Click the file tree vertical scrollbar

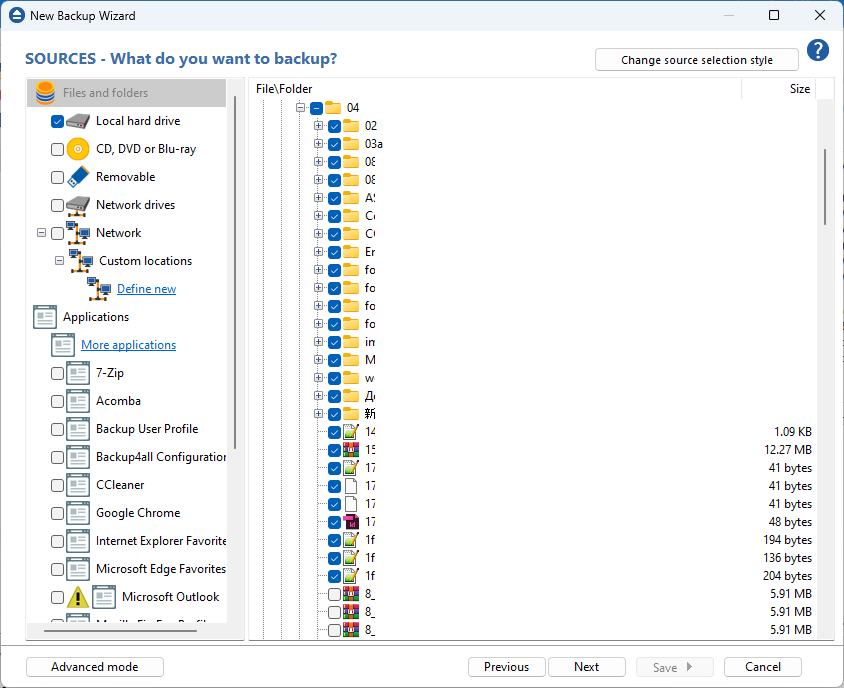coord(825,187)
